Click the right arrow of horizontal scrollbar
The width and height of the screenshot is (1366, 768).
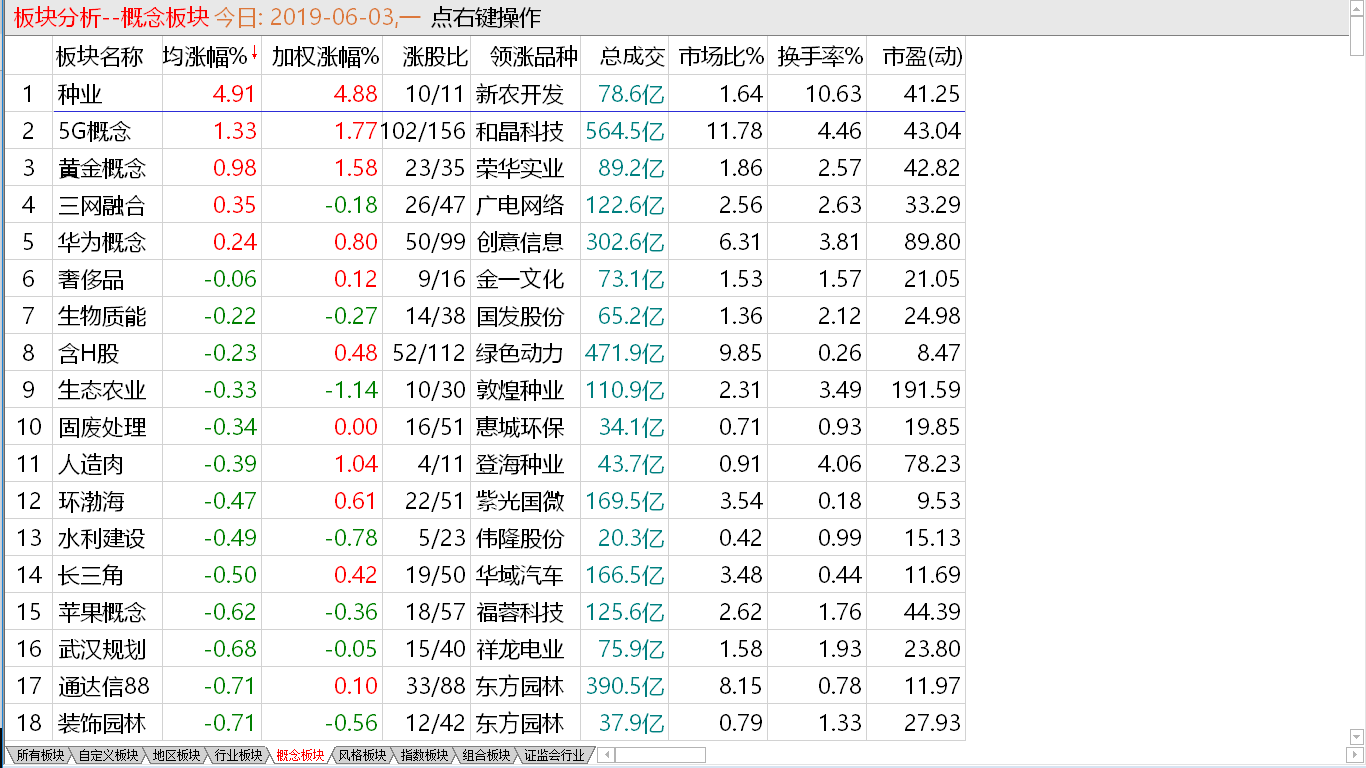click(x=1356, y=755)
